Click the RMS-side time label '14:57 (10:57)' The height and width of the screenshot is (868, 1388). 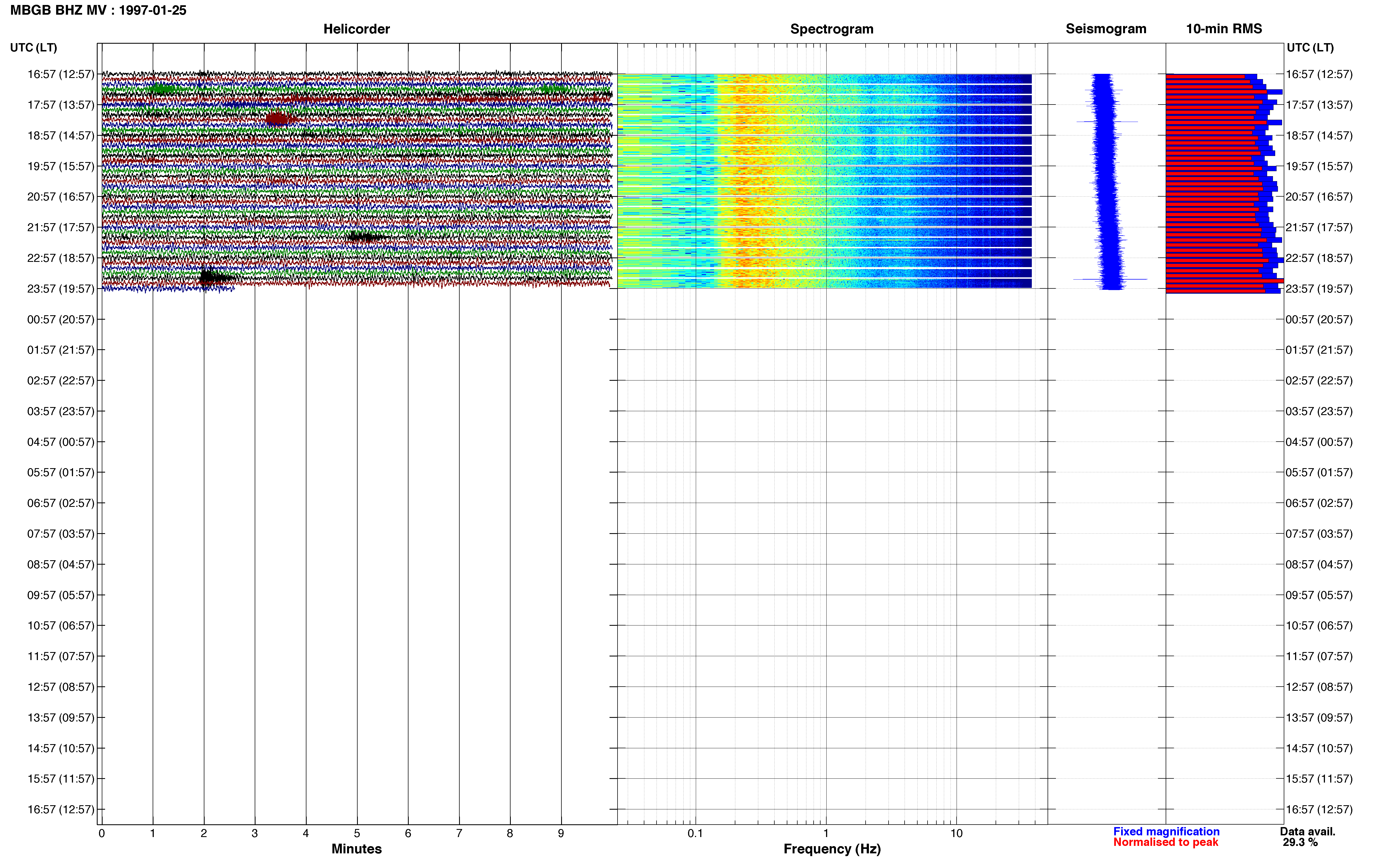coord(1319,748)
